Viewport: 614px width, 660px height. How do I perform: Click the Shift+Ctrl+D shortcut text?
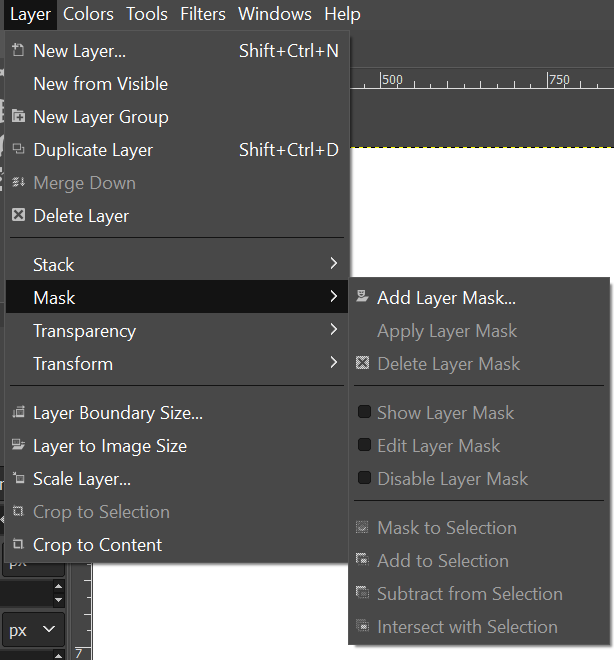point(289,150)
